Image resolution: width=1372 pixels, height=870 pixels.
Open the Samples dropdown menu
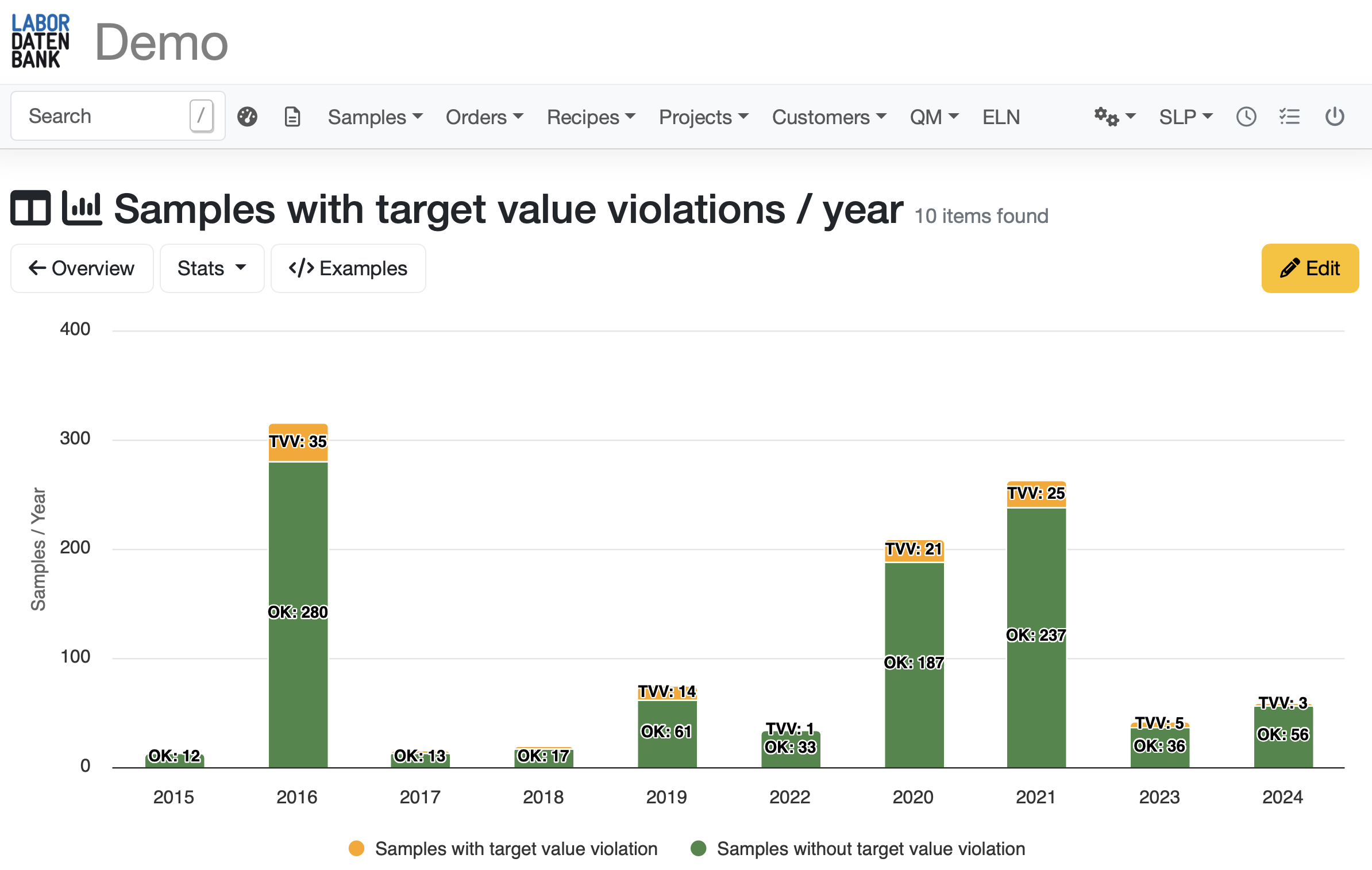pos(375,117)
